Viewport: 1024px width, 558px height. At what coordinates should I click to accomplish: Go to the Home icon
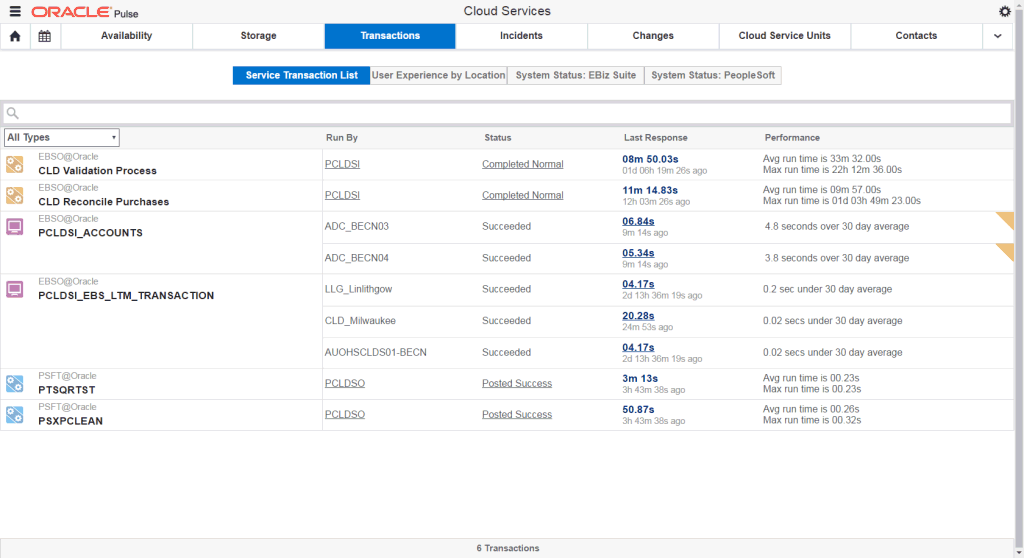15,36
